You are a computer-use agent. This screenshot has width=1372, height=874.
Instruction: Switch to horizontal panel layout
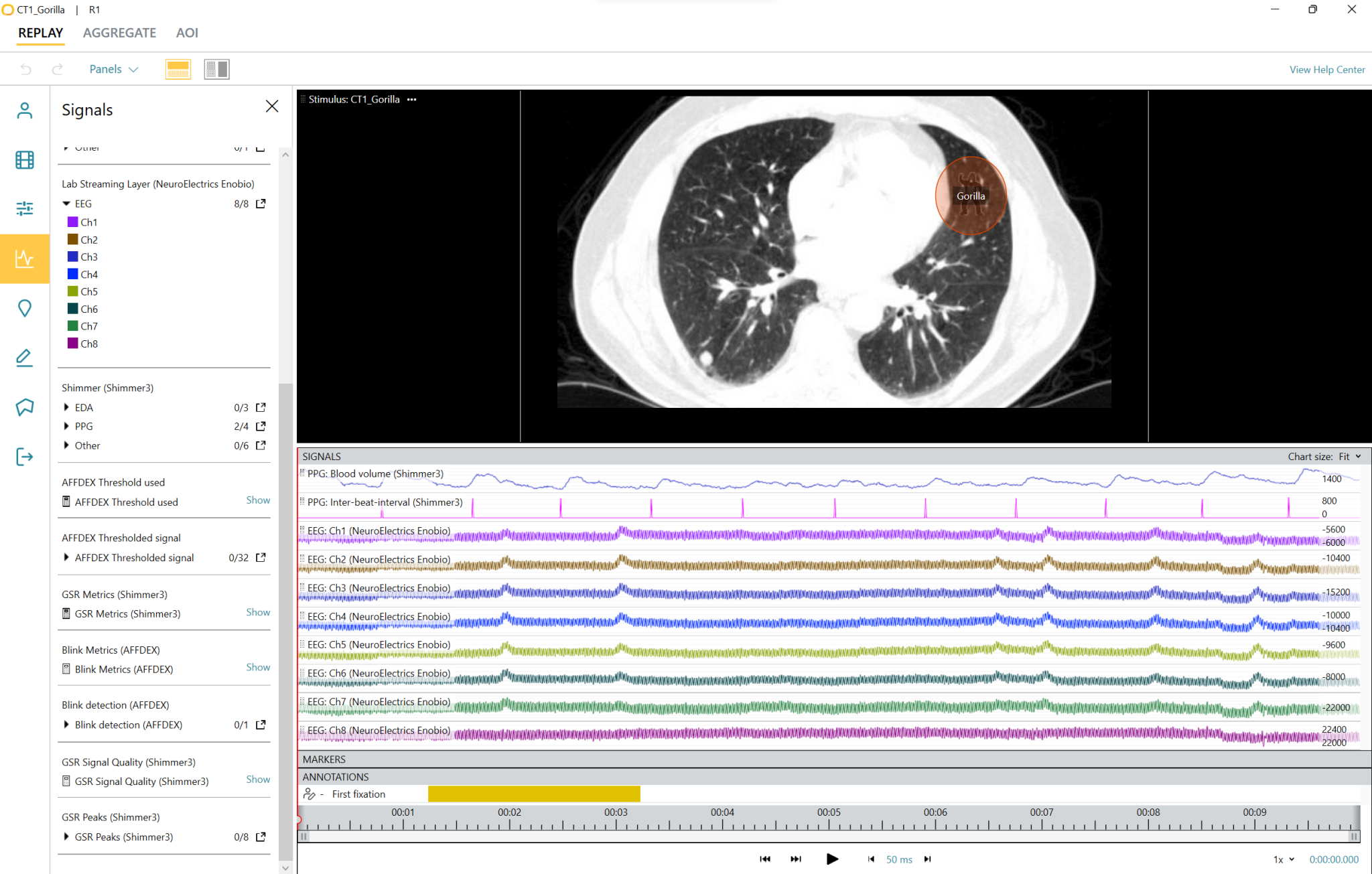pos(178,68)
